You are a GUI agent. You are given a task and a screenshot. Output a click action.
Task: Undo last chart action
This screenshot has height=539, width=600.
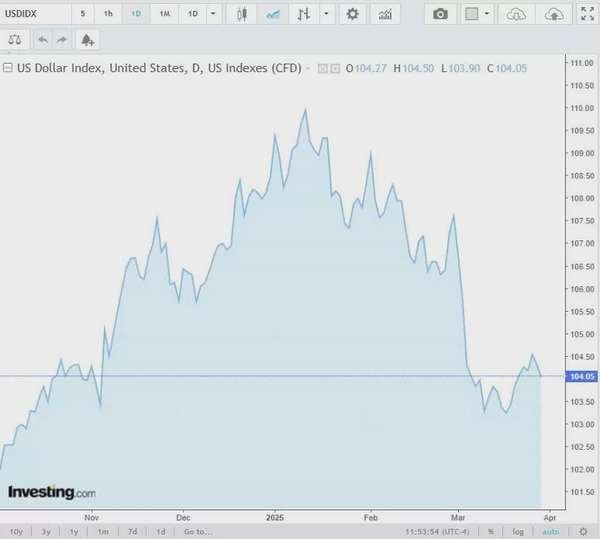[43, 39]
